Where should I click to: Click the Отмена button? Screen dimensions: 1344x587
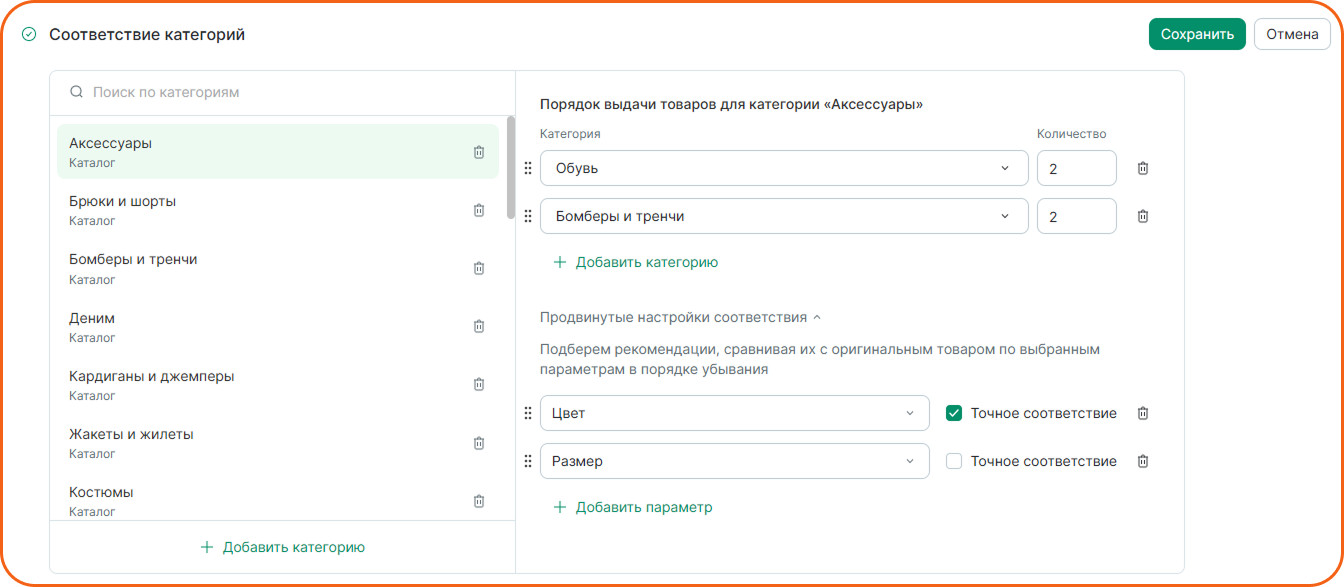(1292, 34)
